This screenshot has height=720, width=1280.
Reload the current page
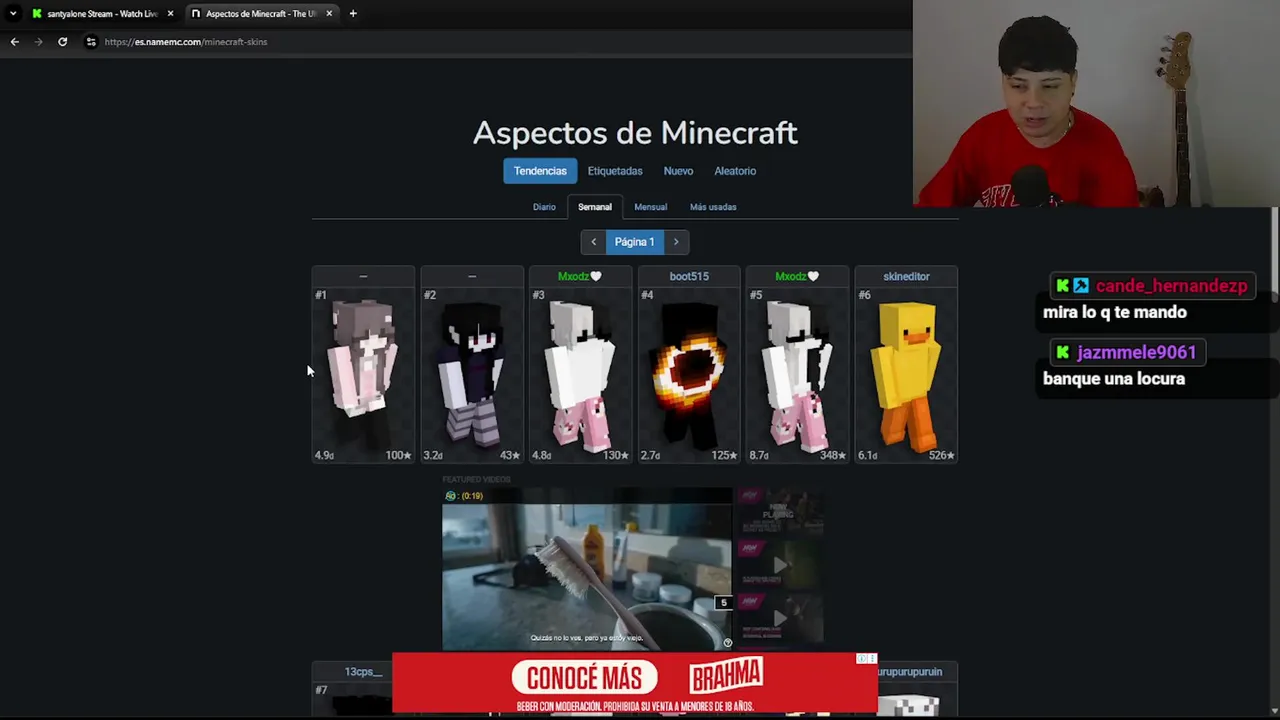click(x=62, y=42)
